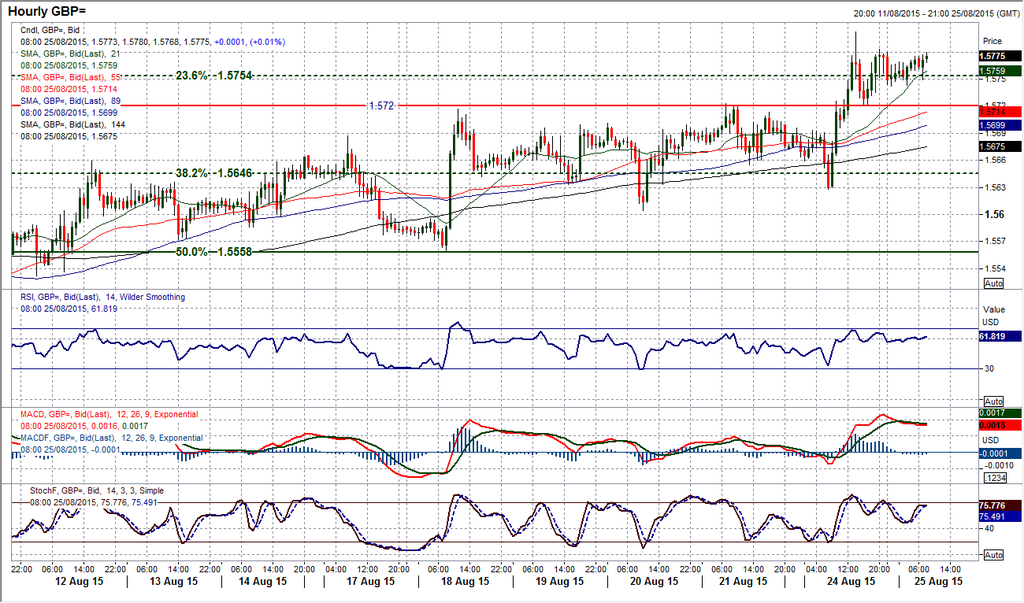Image resolution: width=1024 pixels, height=603 pixels.
Task: Select the blue SMA 89 legend line
Action: pos(71,101)
